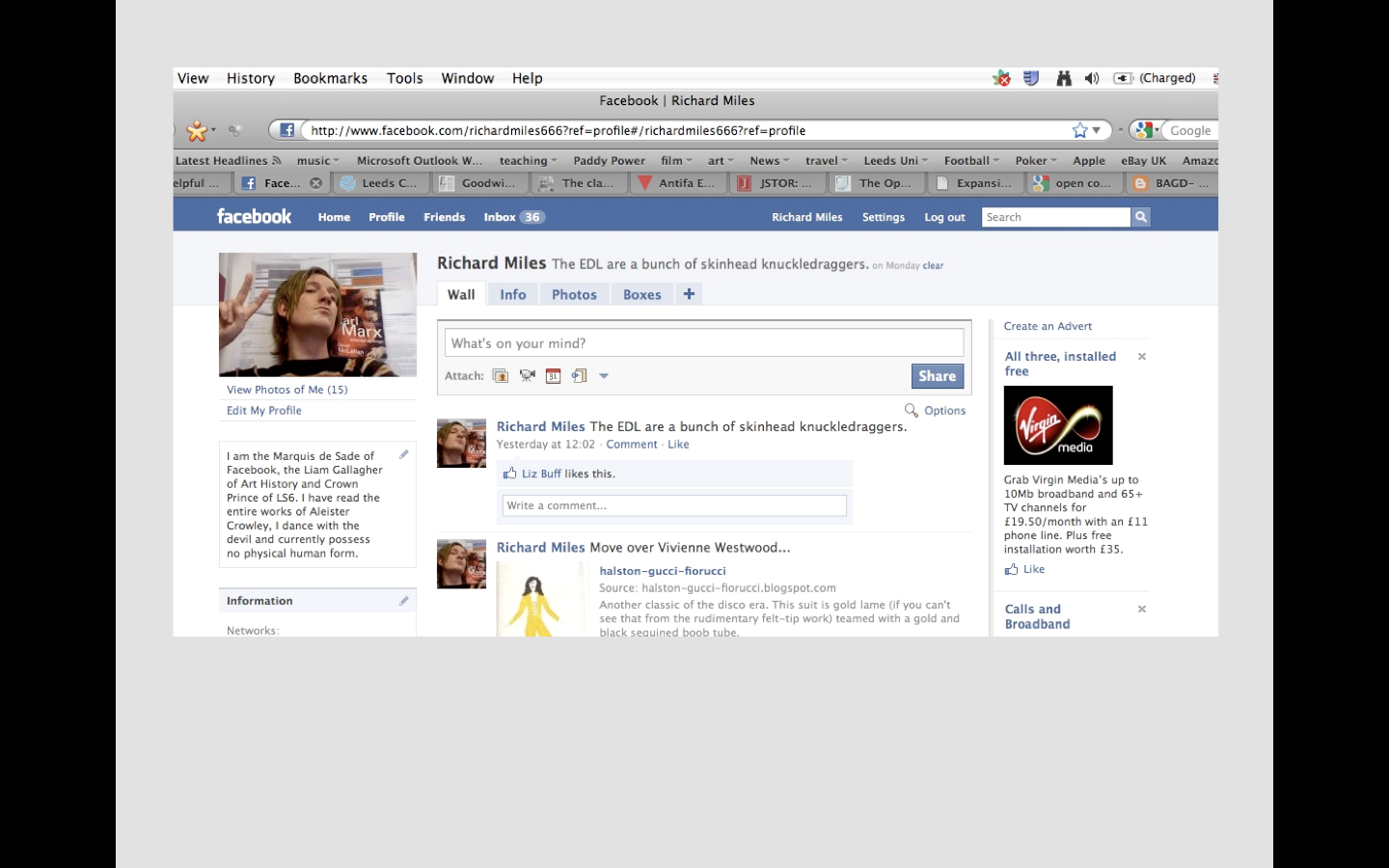
Task: Switch to the JSTOR browser tab
Action: [x=777, y=183]
